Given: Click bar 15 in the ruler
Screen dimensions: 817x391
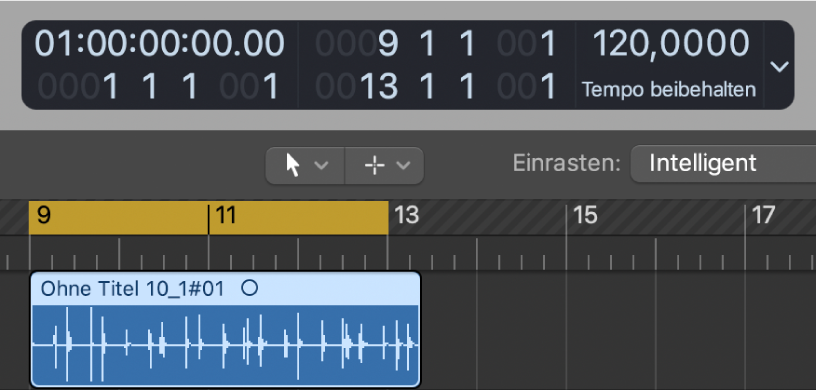Looking at the screenshot, I should 585,215.
